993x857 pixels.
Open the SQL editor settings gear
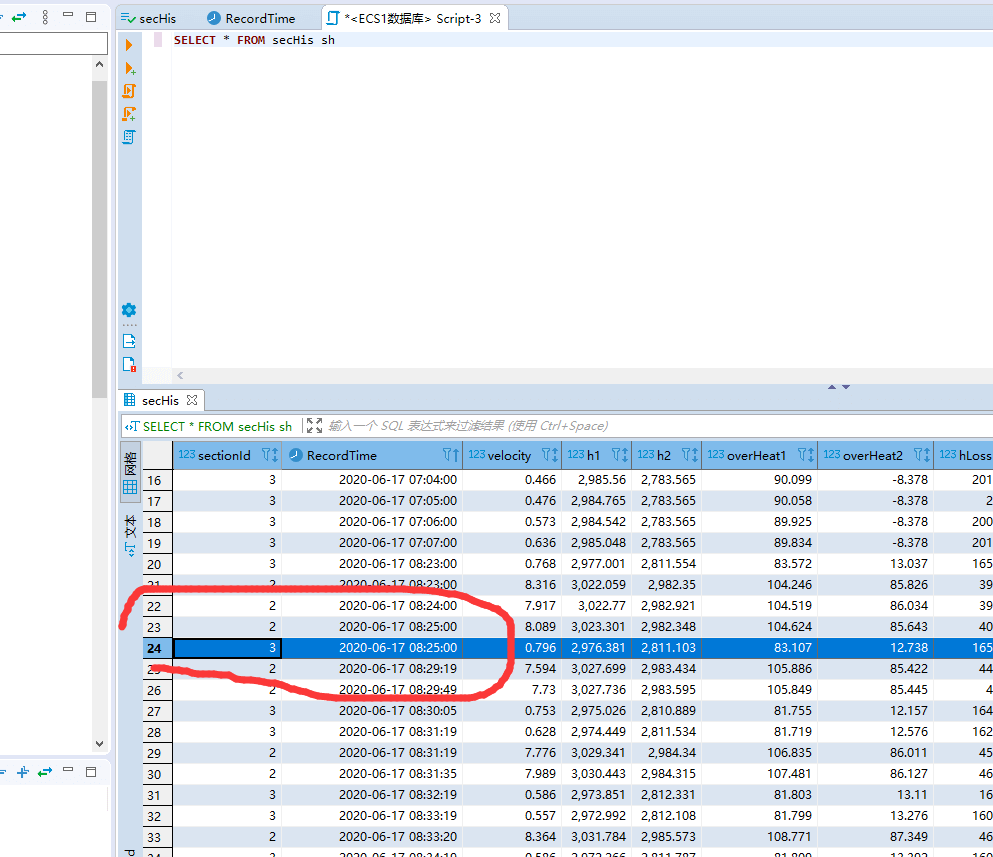coord(129,310)
